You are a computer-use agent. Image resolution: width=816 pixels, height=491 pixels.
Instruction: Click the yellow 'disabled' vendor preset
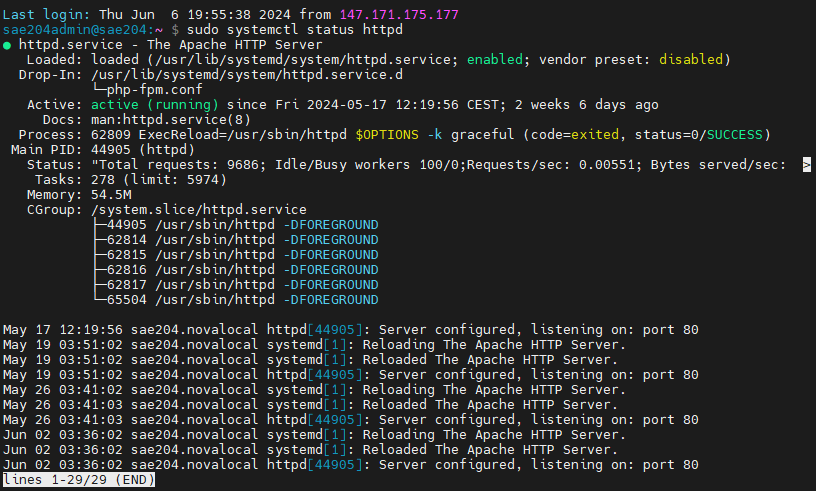click(691, 59)
